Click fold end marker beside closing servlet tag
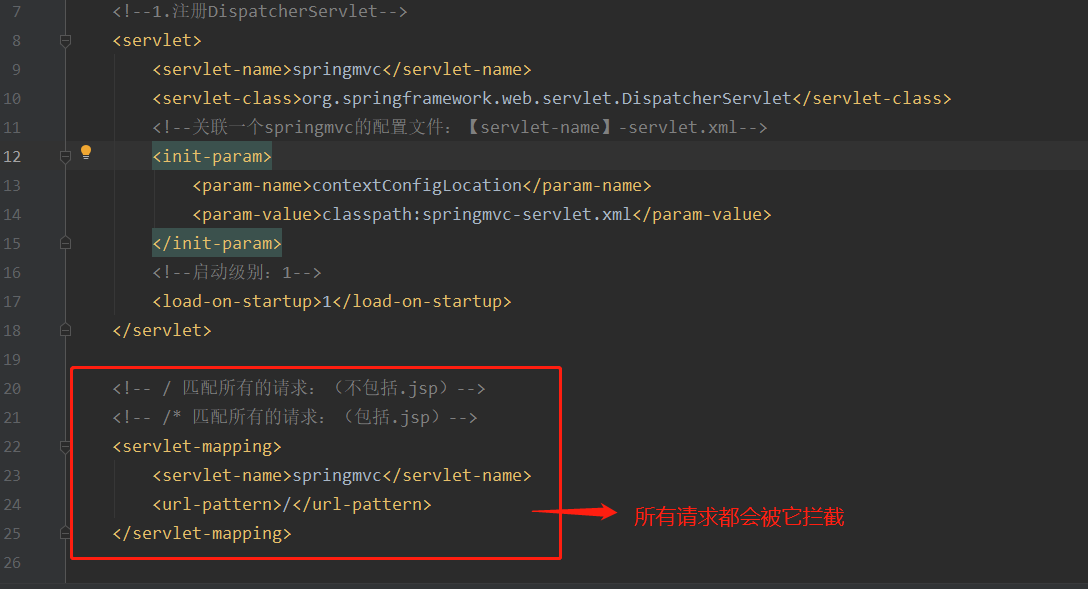1088x589 pixels. click(x=65, y=330)
